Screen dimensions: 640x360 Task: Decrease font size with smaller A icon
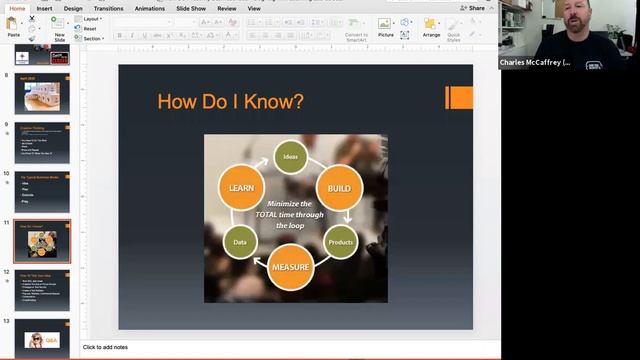coord(218,22)
